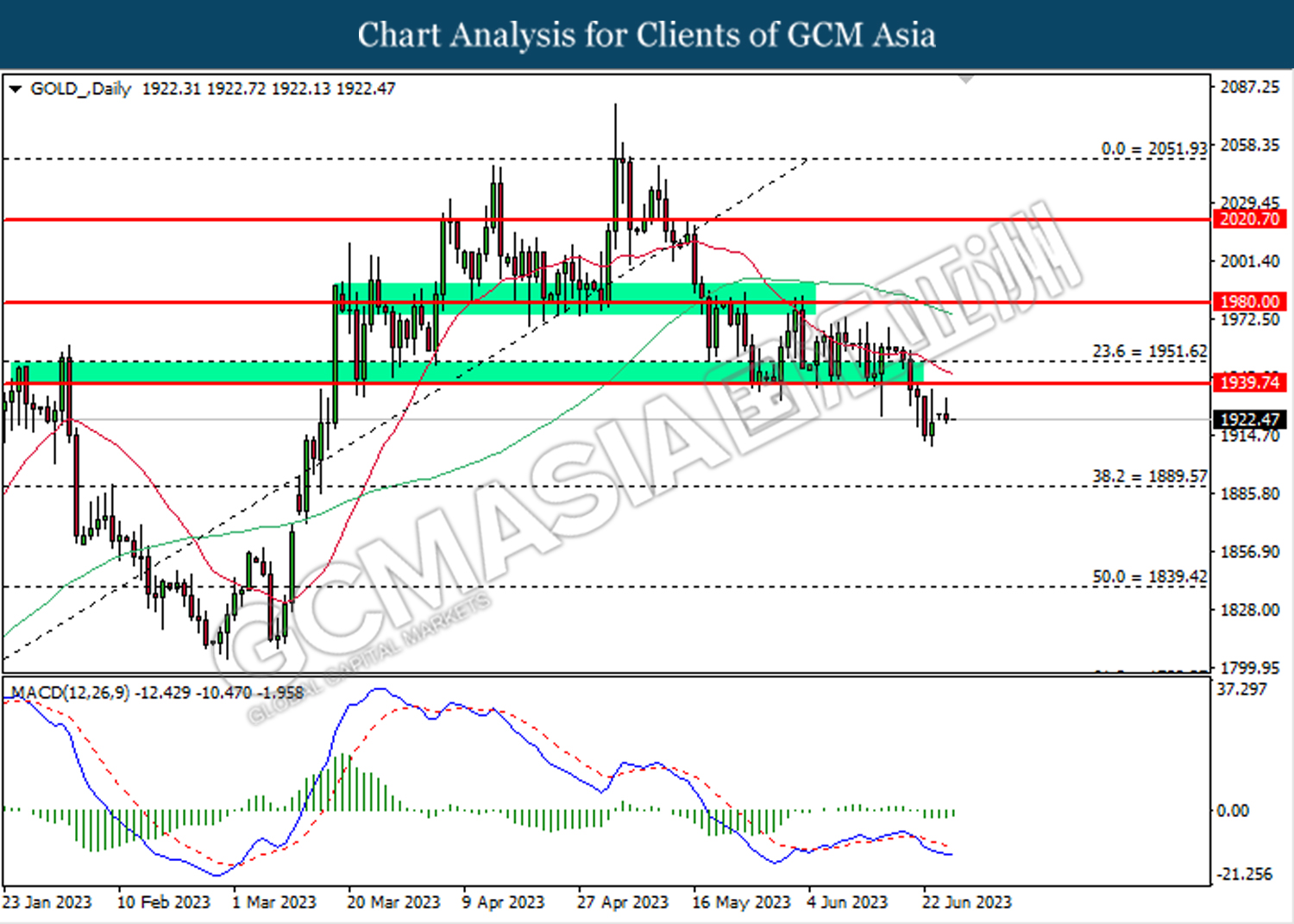Click the MACD scale value -21.256
The height and width of the screenshot is (924, 1294).
tap(1243, 874)
